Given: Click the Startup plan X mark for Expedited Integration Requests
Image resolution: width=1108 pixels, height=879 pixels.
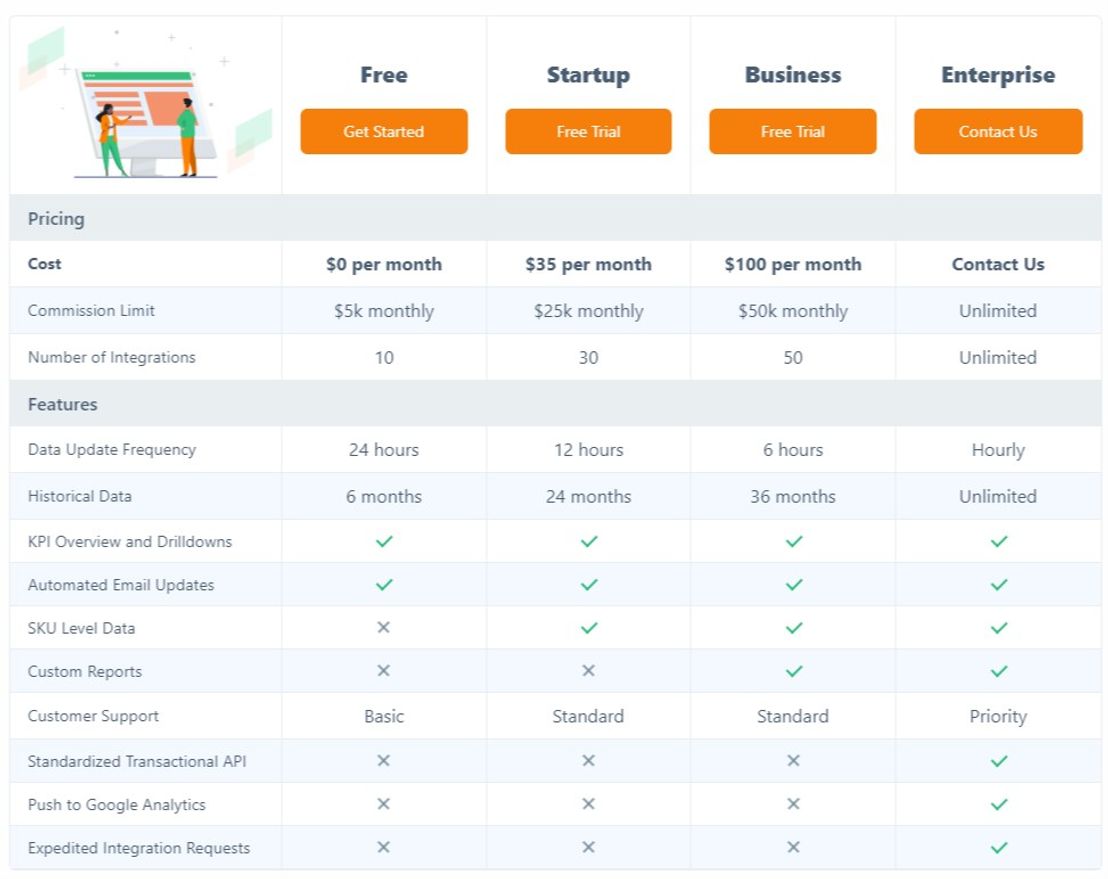Looking at the screenshot, I should click(x=588, y=846).
